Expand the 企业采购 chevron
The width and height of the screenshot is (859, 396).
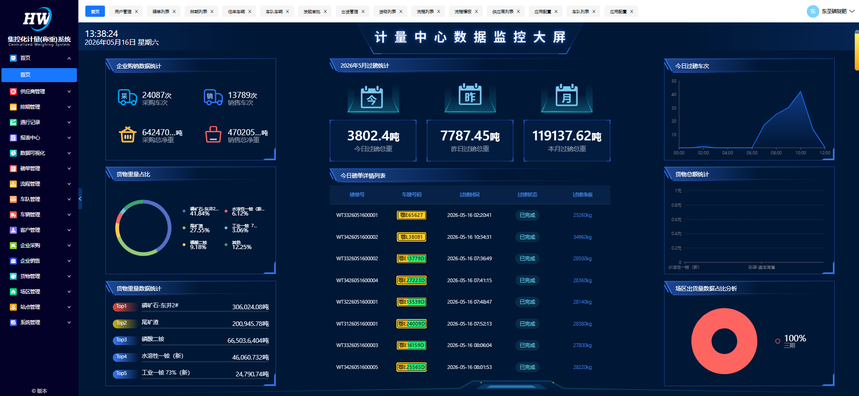point(69,245)
